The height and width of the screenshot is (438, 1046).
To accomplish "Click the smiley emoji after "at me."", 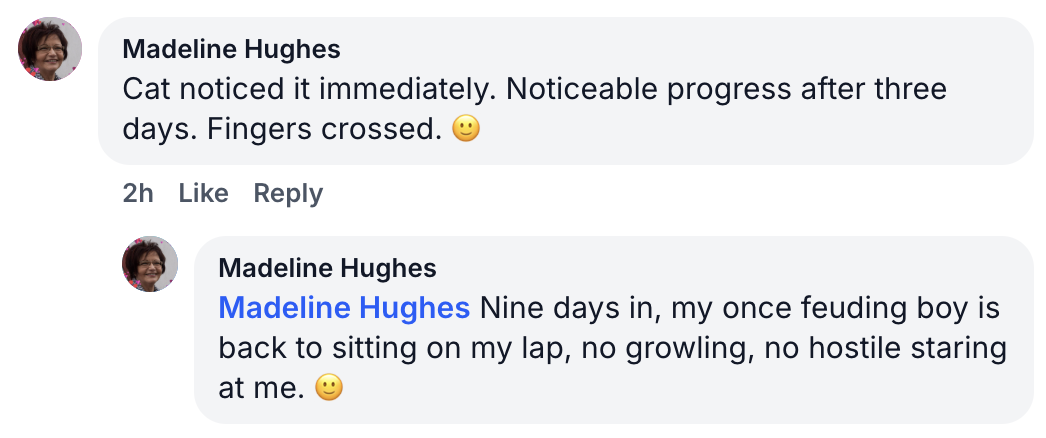I will point(329,388).
